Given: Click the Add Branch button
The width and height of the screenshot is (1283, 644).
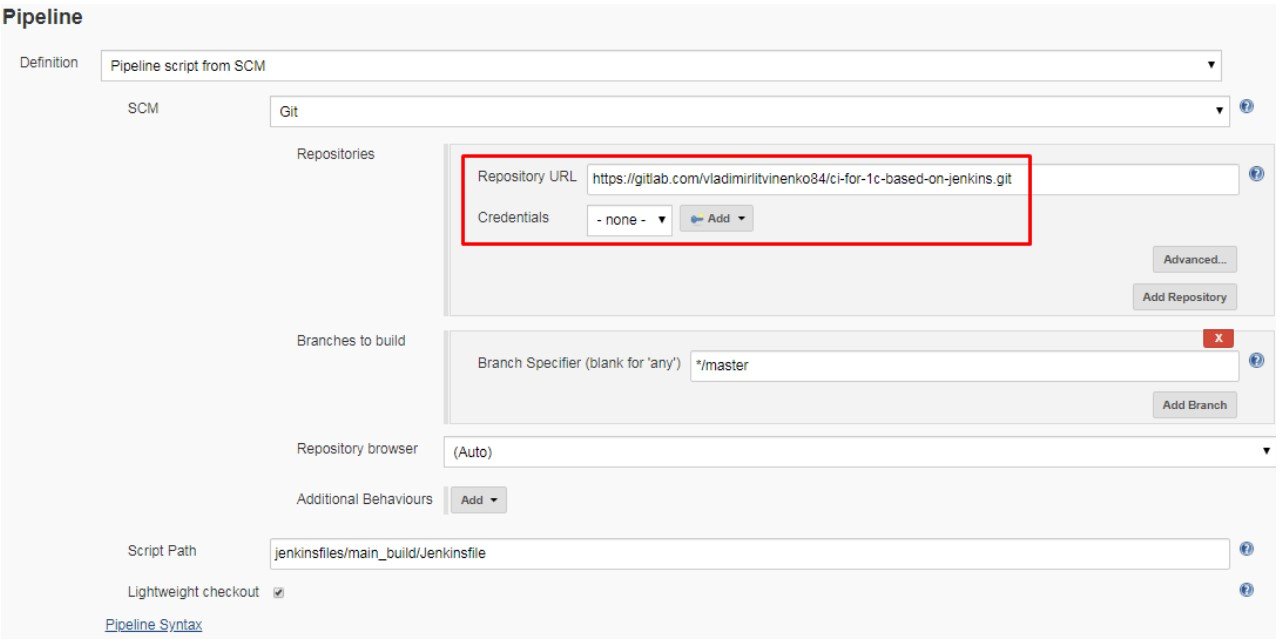Looking at the screenshot, I should point(1194,405).
